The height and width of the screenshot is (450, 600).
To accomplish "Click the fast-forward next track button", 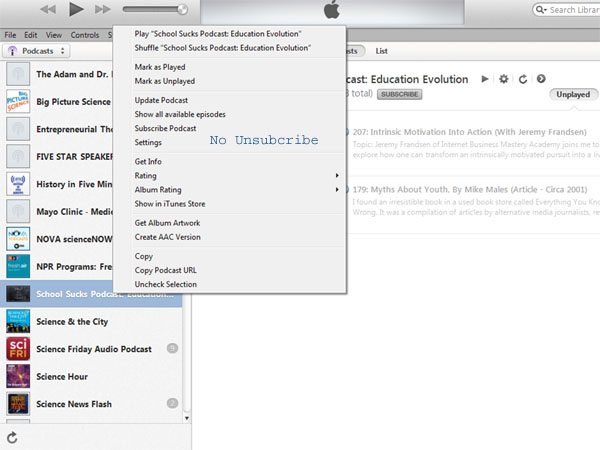I will 103,9.
